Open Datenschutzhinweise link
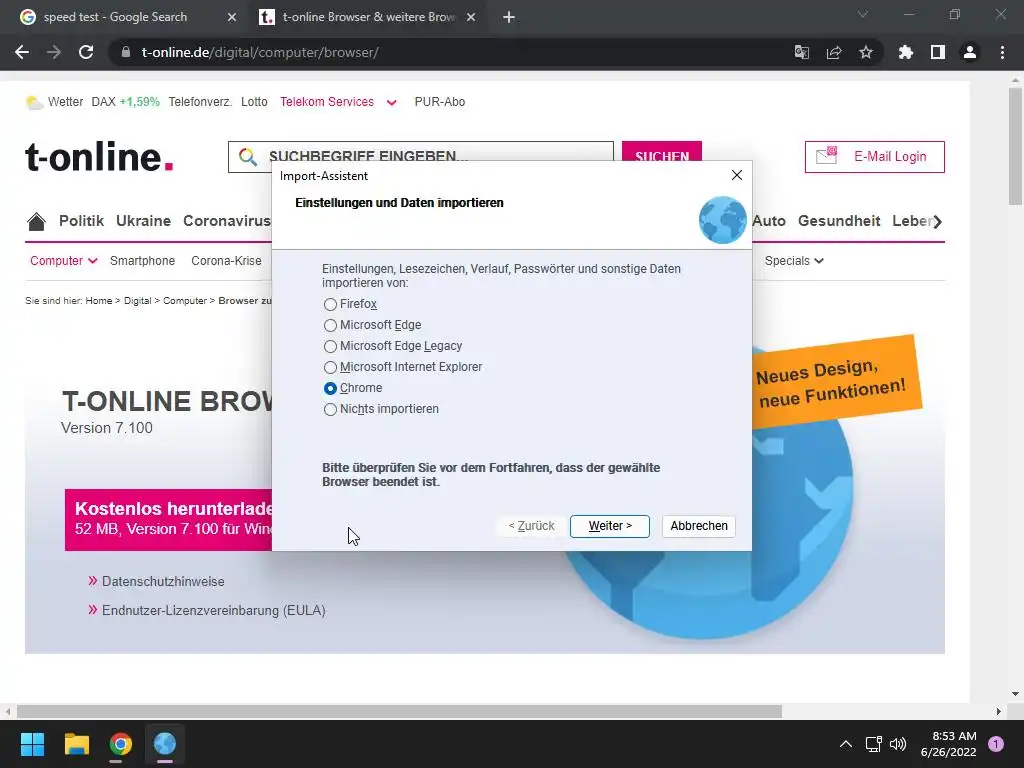The width and height of the screenshot is (1024, 768). [163, 581]
